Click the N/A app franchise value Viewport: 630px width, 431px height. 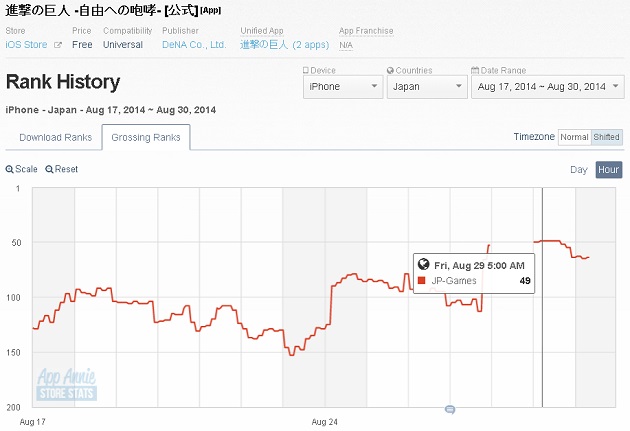pyautogui.click(x=346, y=45)
